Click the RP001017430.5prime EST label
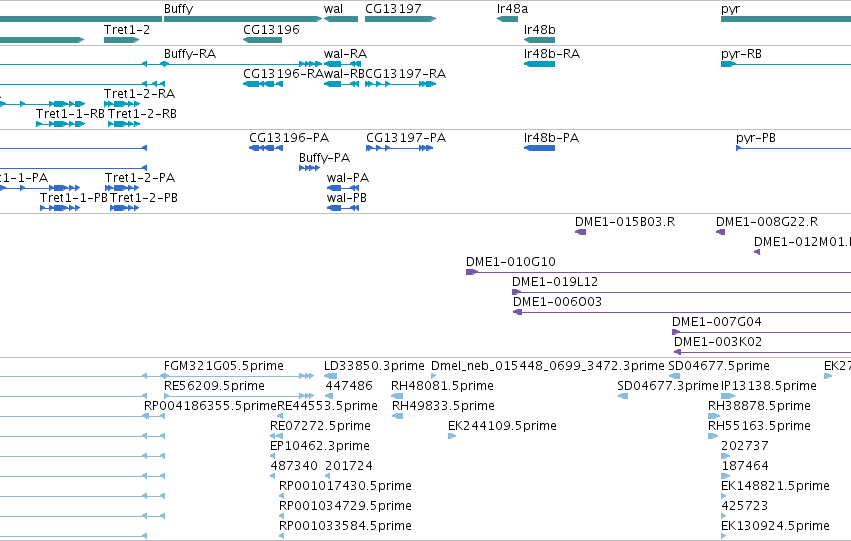 click(345, 487)
